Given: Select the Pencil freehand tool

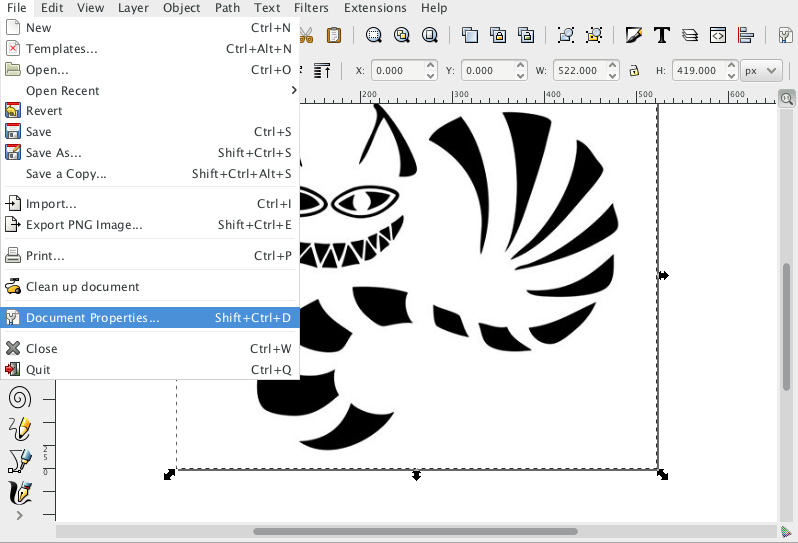Looking at the screenshot, I should pyautogui.click(x=20, y=429).
